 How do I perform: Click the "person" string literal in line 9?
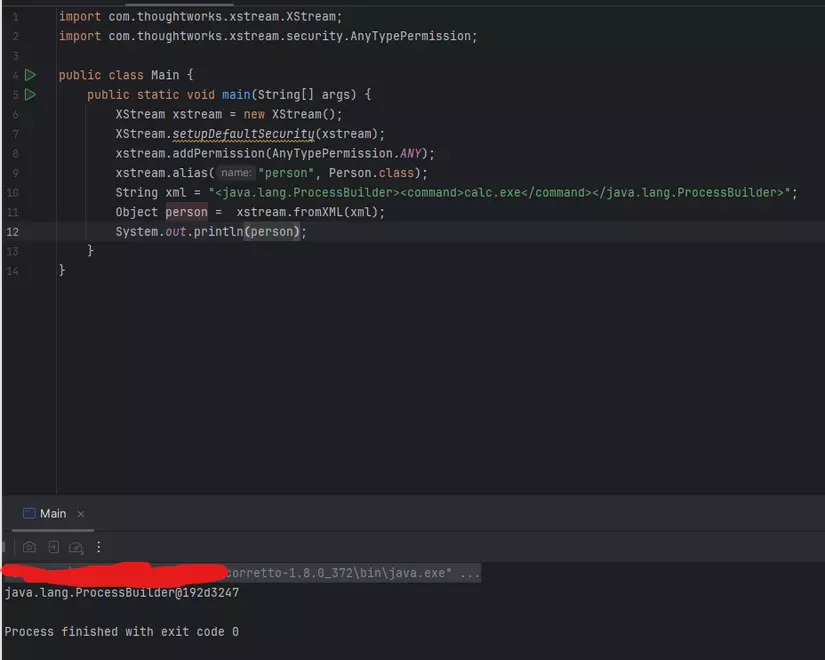tap(286, 173)
